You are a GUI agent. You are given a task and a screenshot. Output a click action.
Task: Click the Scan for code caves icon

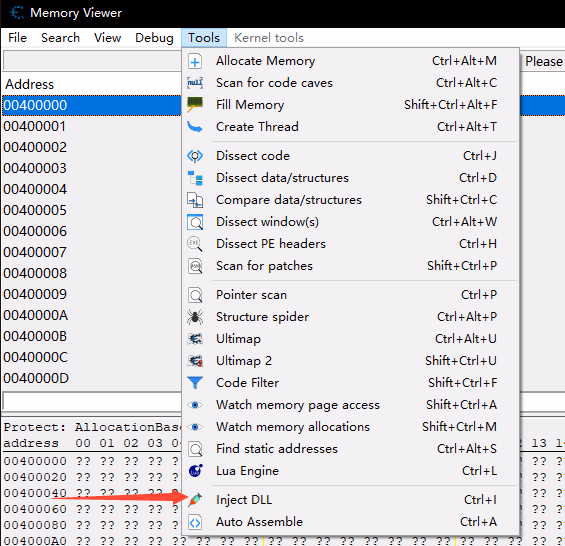195,83
